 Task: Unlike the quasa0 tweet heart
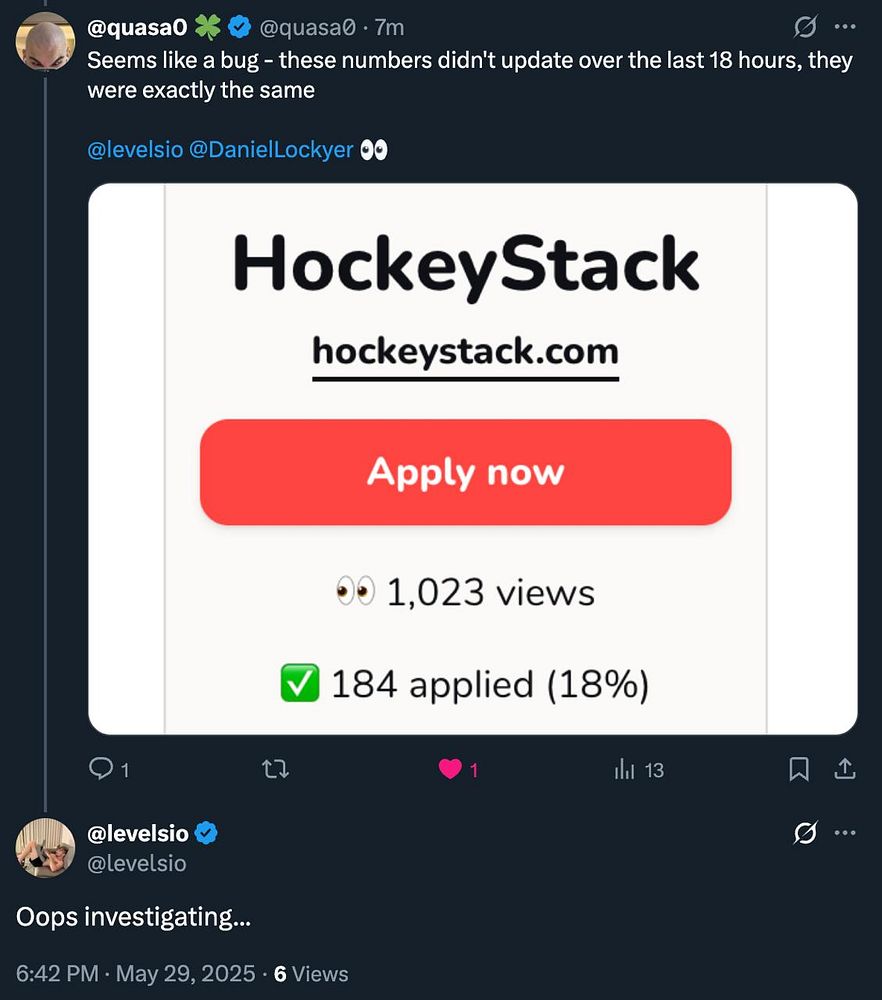451,769
